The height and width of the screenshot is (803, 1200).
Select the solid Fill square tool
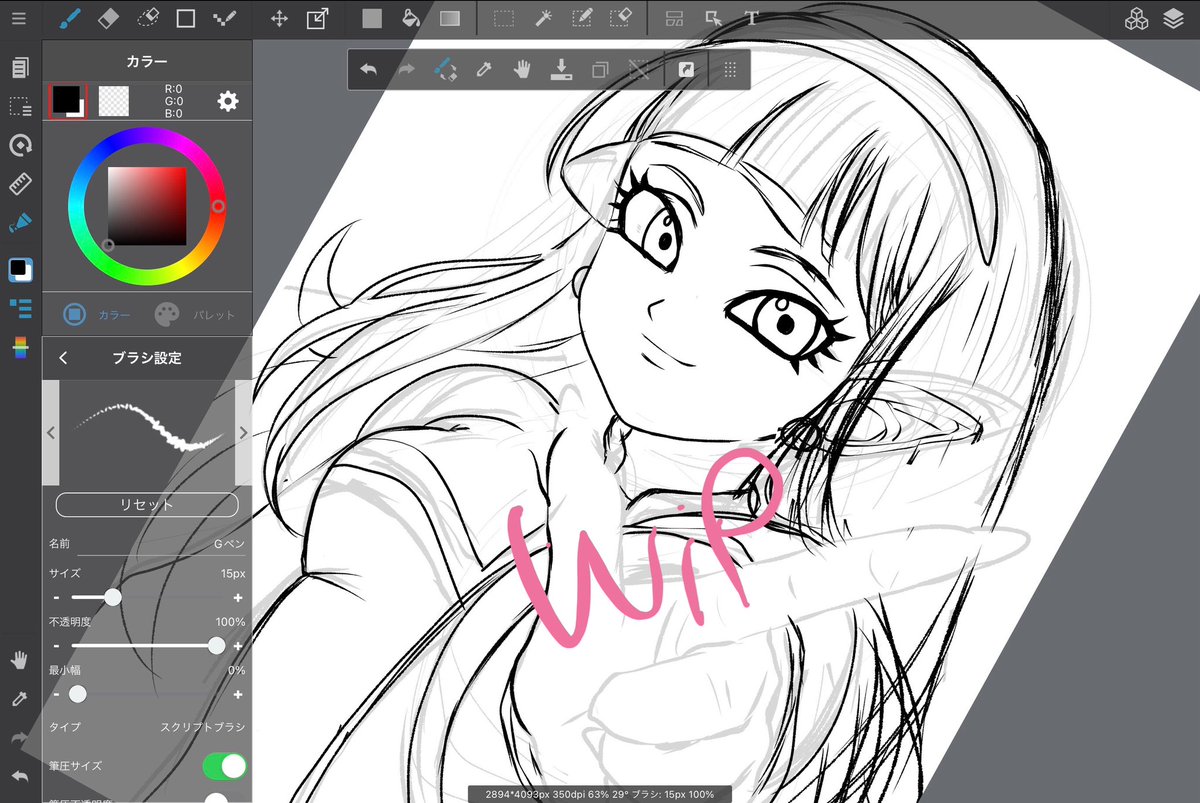point(372,18)
